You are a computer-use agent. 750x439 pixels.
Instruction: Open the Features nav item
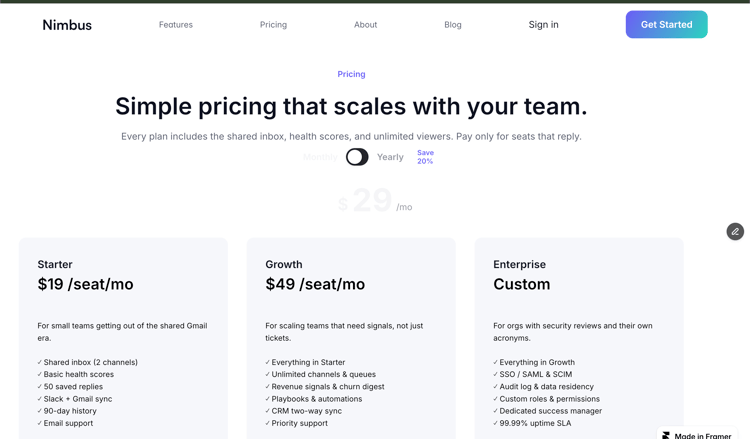click(x=176, y=24)
